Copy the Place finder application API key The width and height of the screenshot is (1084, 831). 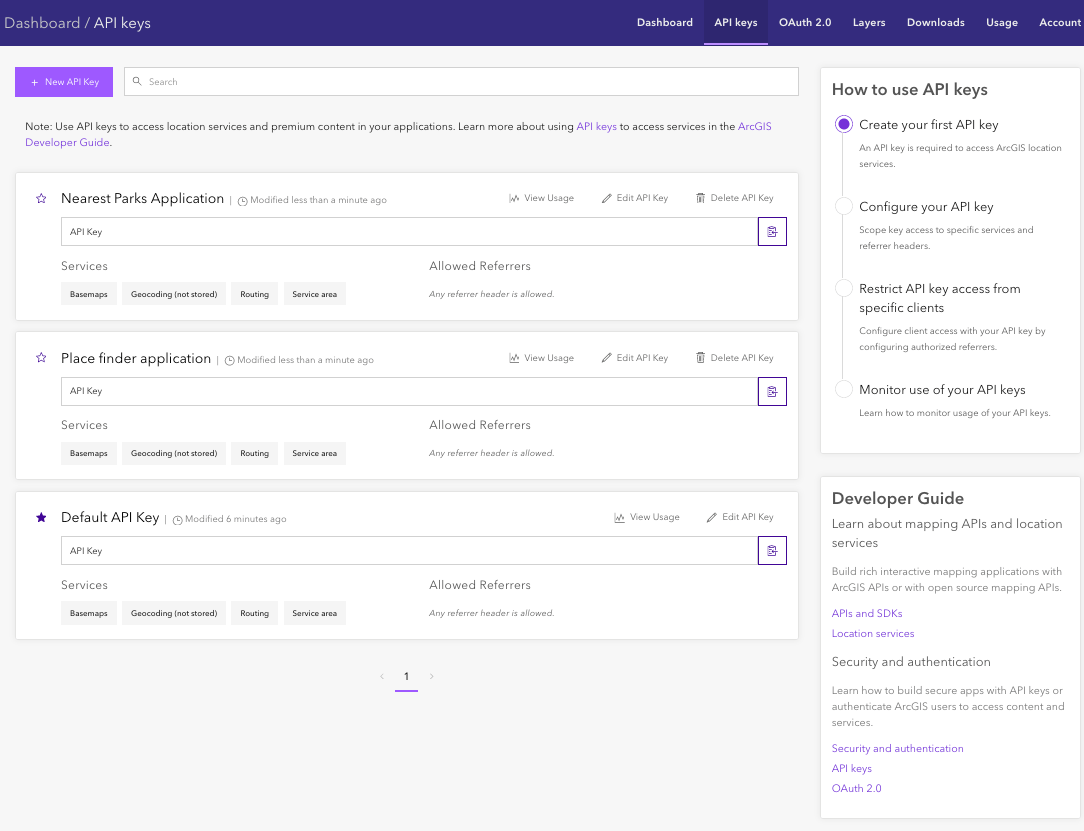click(772, 391)
